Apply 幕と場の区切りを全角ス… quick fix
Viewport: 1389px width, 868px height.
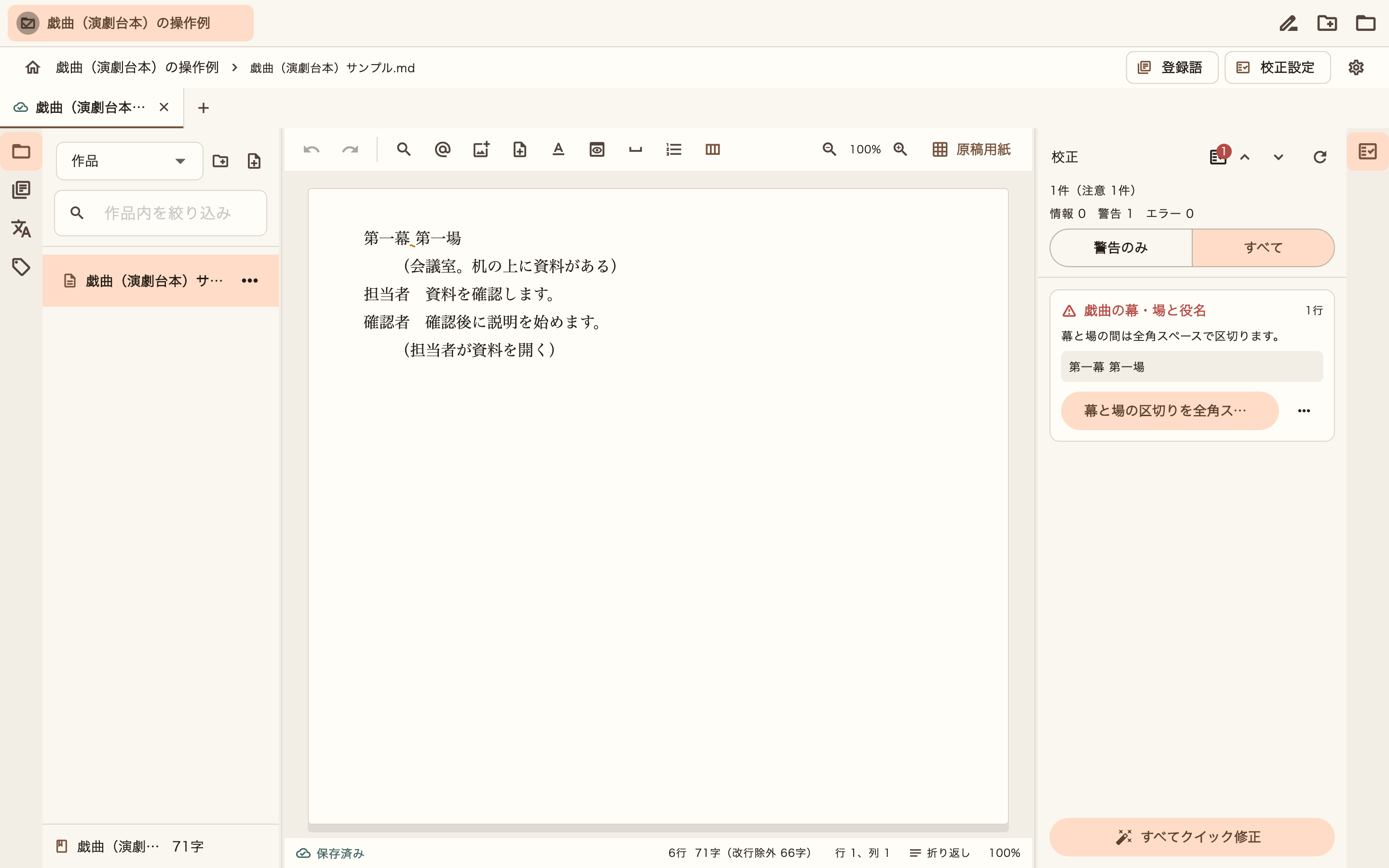(1170, 411)
